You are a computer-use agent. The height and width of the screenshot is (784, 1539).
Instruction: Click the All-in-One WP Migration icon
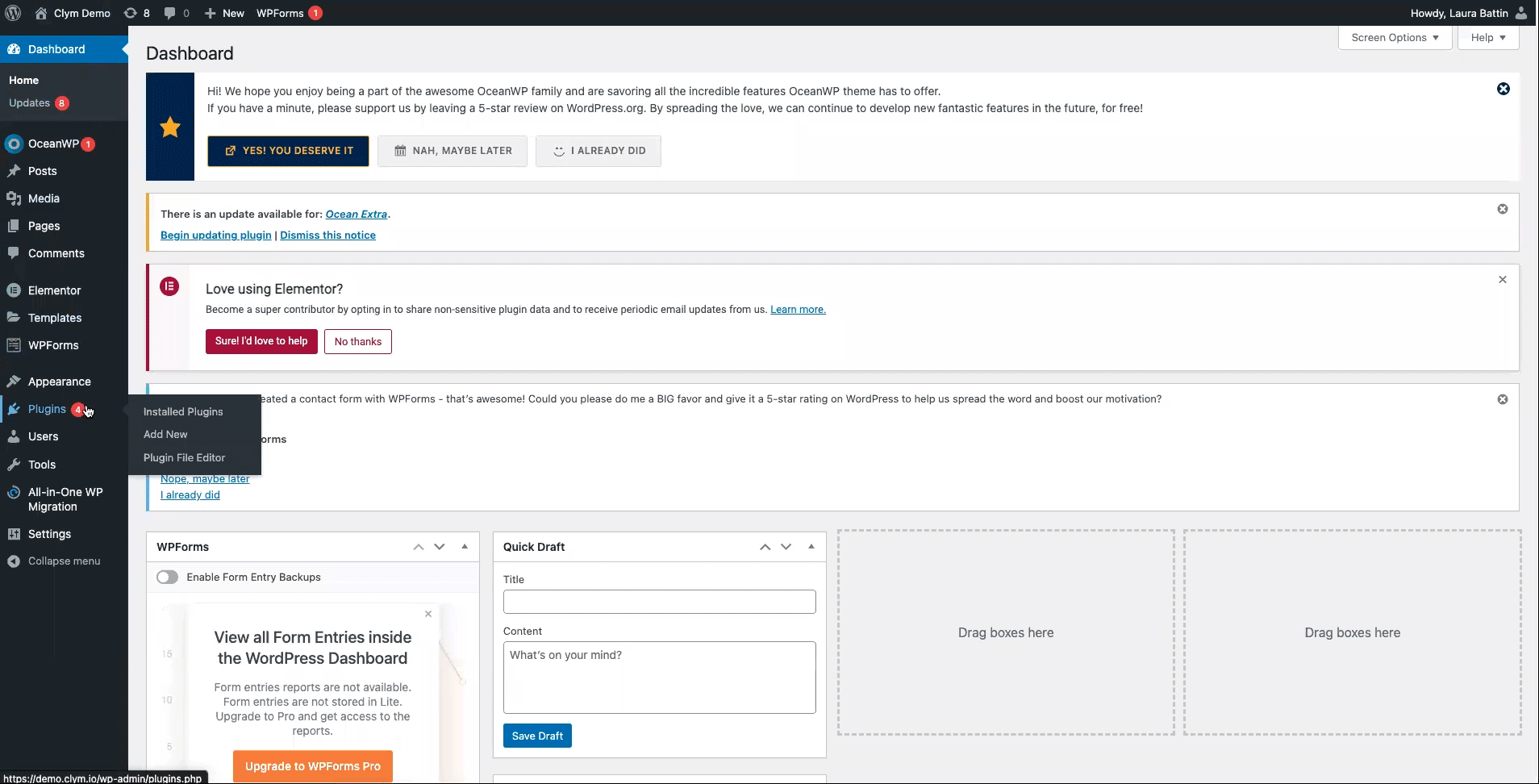(x=14, y=492)
